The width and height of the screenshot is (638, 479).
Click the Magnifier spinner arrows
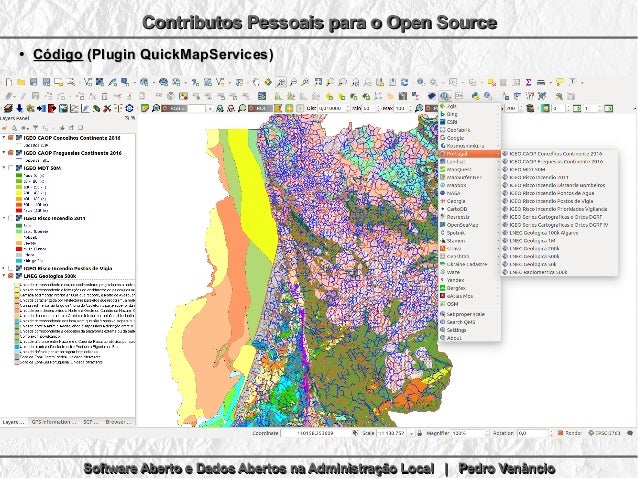[487, 433]
